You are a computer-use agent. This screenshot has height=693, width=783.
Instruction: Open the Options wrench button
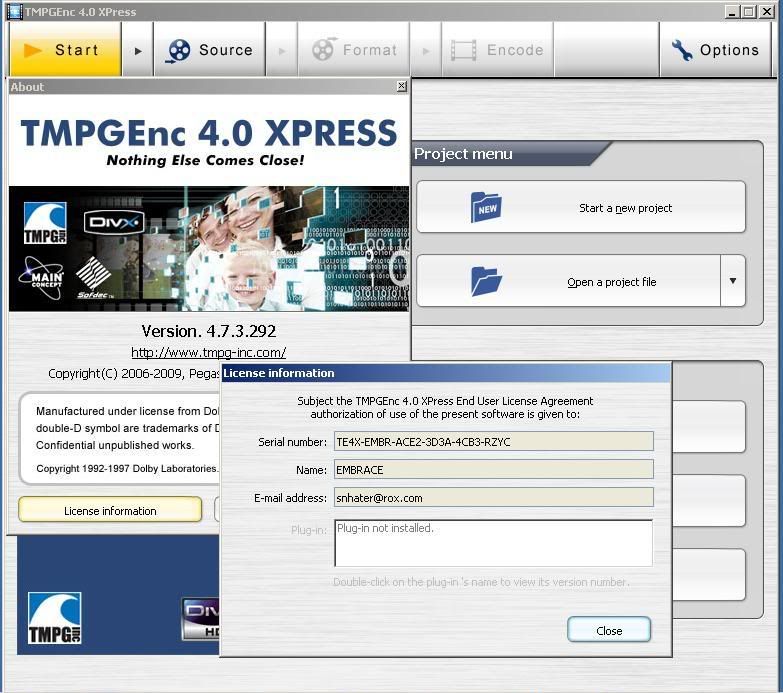(x=715, y=50)
